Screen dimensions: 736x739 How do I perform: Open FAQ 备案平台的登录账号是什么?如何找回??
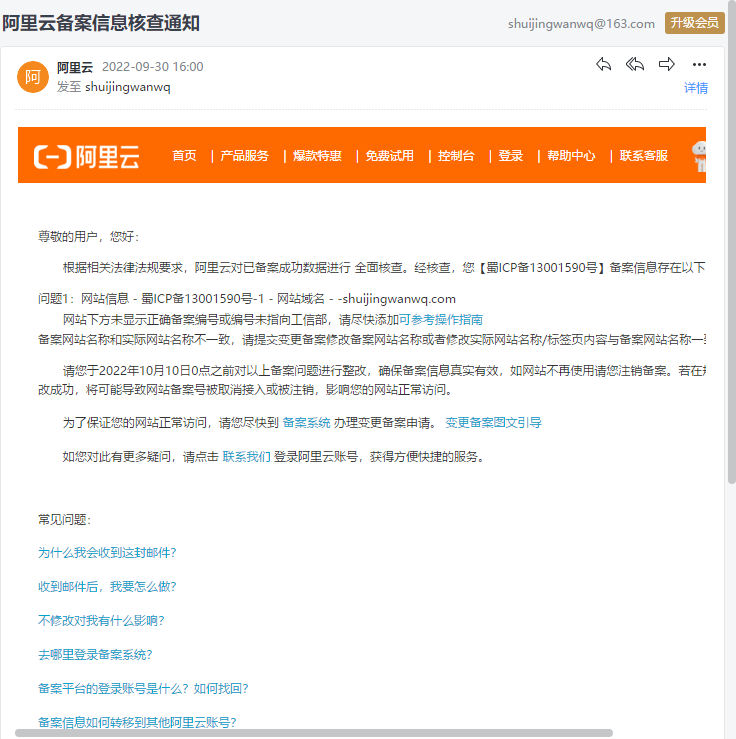point(143,688)
